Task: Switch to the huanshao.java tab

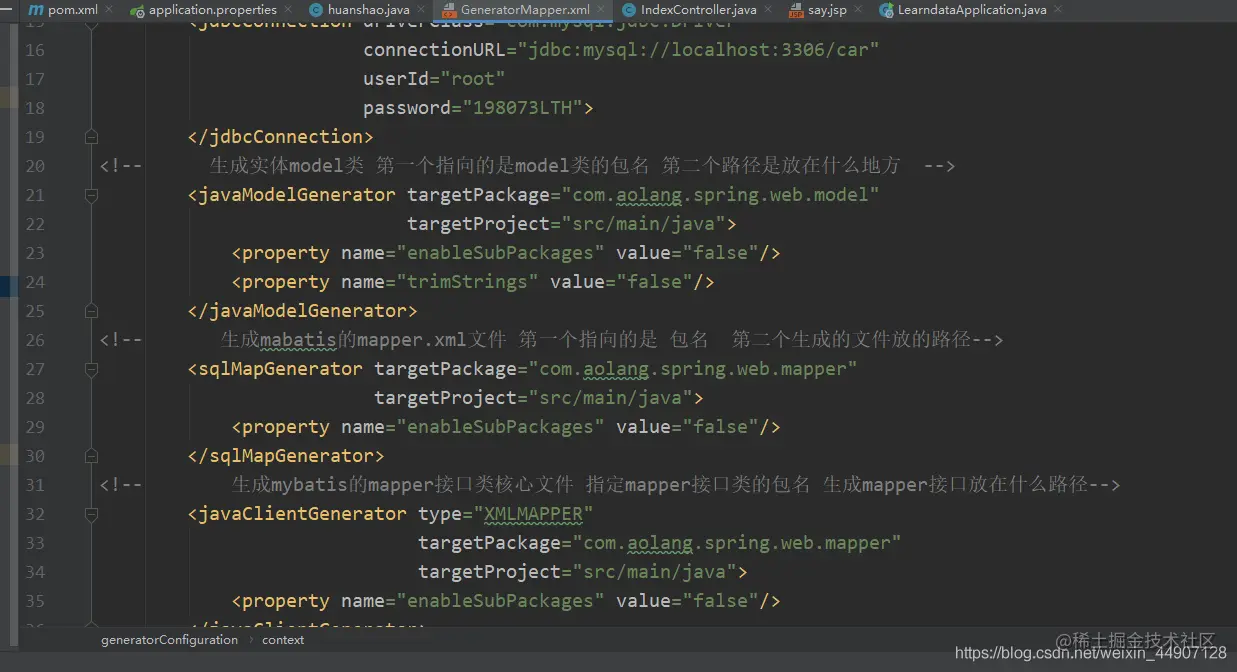Action: pyautogui.click(x=368, y=10)
